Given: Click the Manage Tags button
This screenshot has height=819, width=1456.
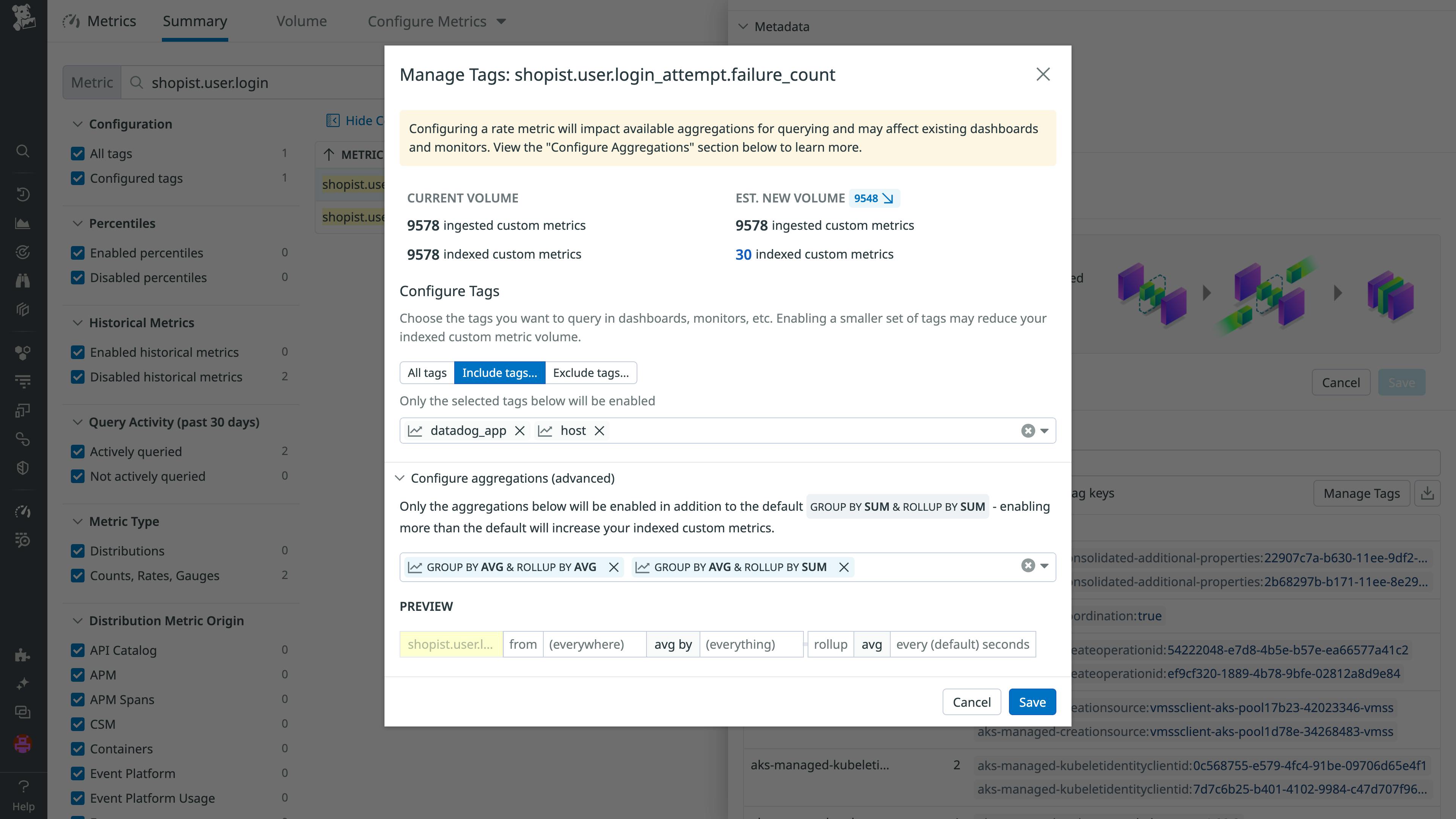Looking at the screenshot, I should point(1361,493).
